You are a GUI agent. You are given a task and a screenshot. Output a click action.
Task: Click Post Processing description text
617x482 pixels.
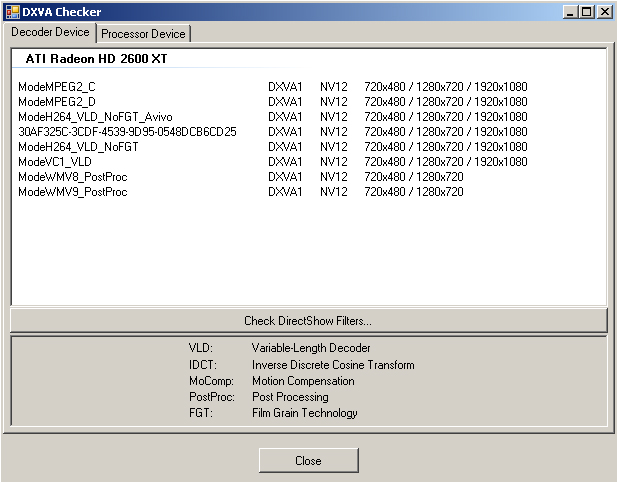[x=290, y=397]
